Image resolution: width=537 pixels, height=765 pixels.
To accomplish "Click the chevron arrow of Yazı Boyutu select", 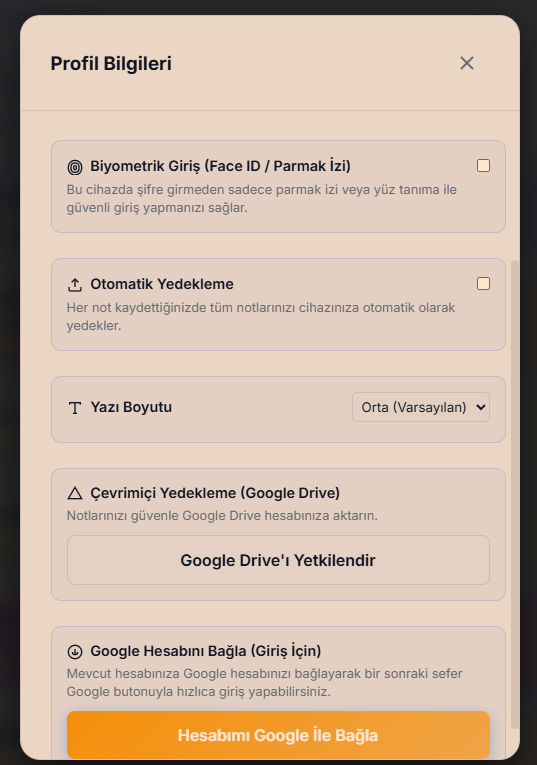I will pyautogui.click(x=480, y=407).
